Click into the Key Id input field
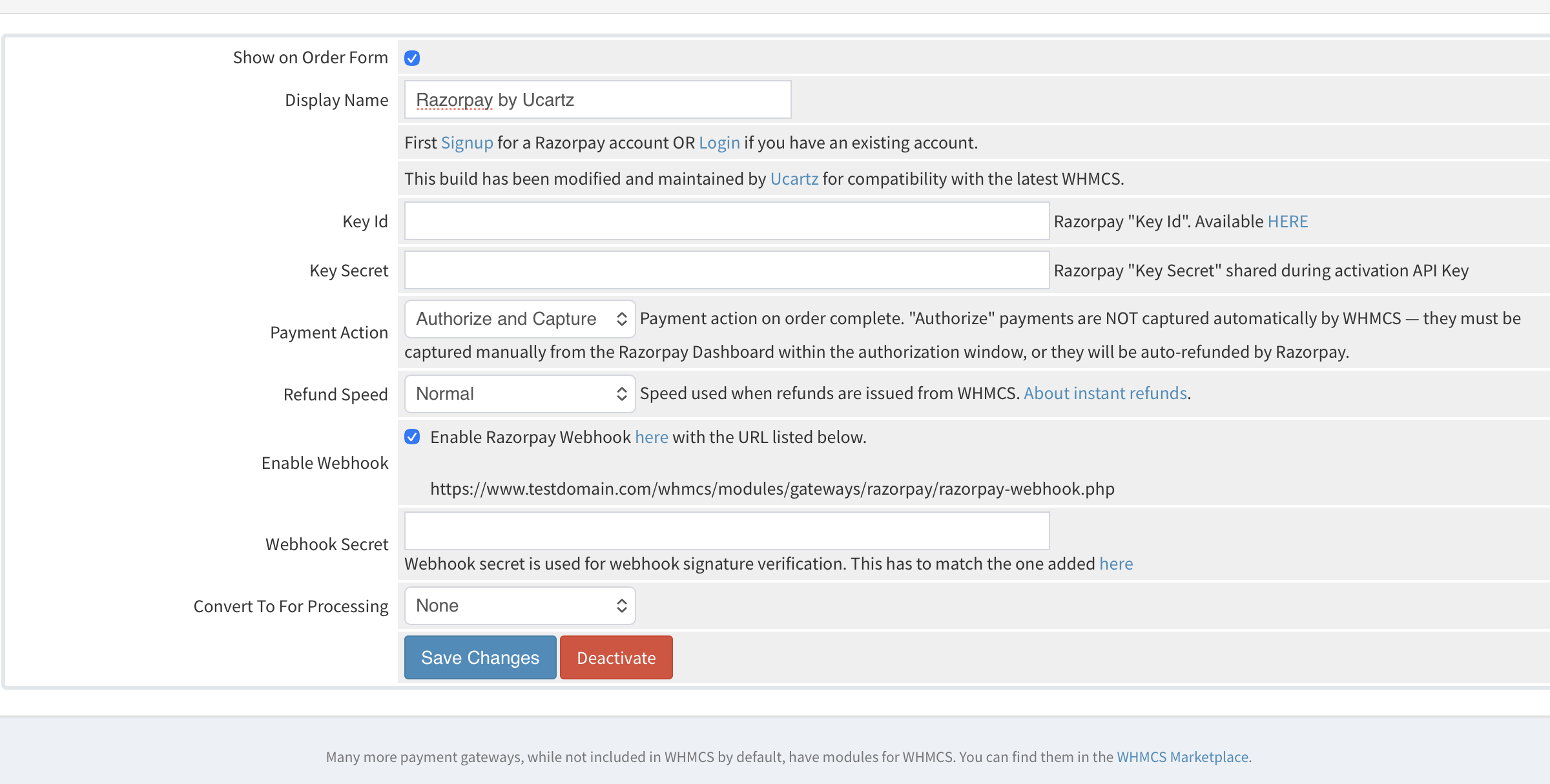Image resolution: width=1550 pixels, height=784 pixels. 727,221
